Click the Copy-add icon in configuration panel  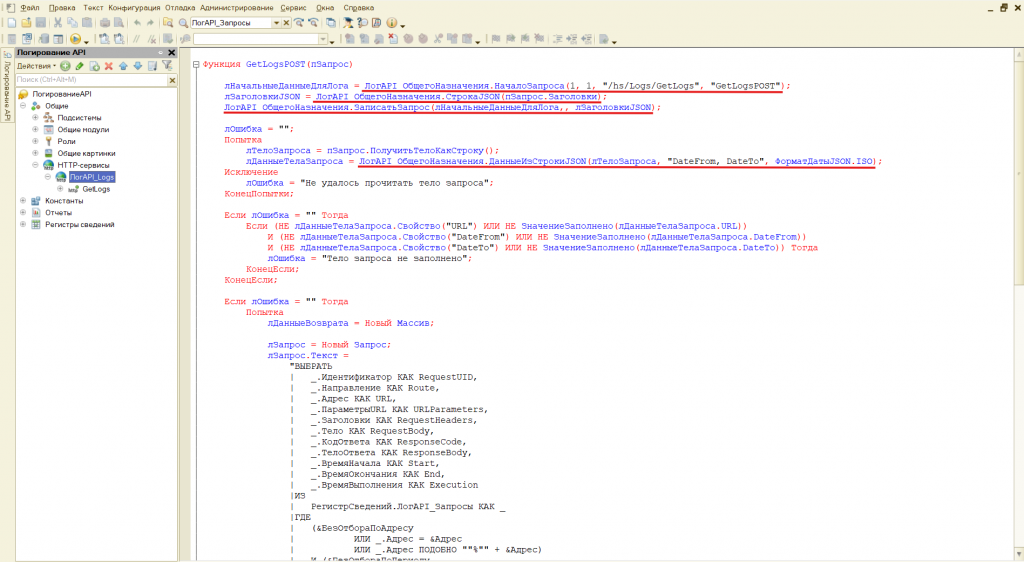pyautogui.click(x=94, y=66)
